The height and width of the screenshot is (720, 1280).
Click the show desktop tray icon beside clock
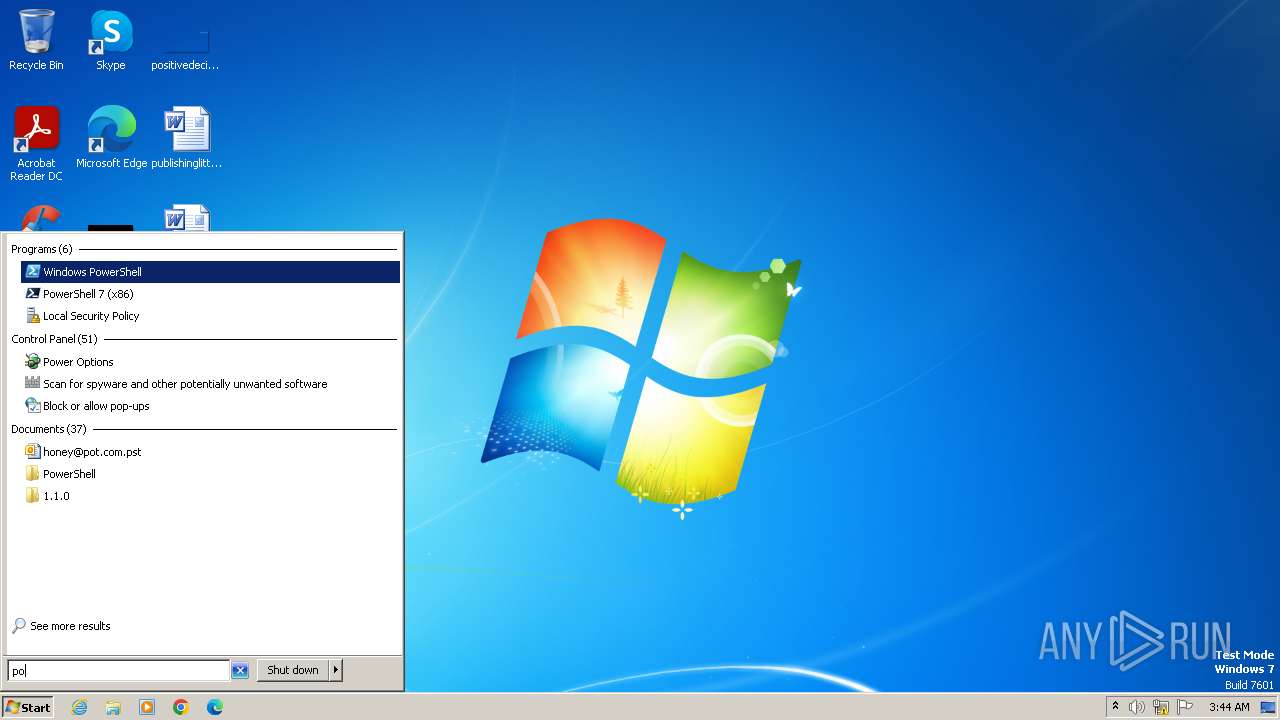pyautogui.click(x=1268, y=707)
